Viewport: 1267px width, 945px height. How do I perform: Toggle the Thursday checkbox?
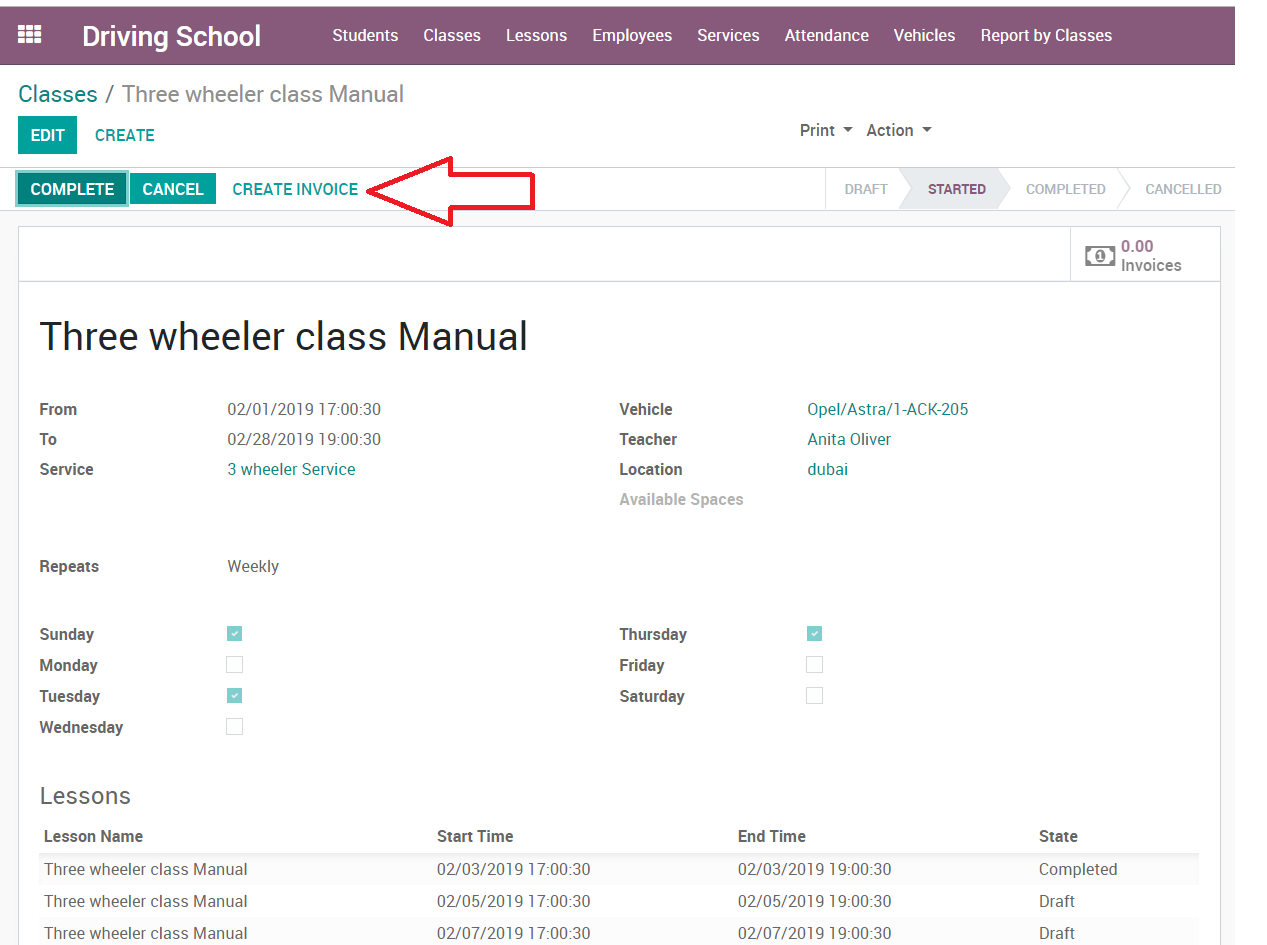point(814,634)
